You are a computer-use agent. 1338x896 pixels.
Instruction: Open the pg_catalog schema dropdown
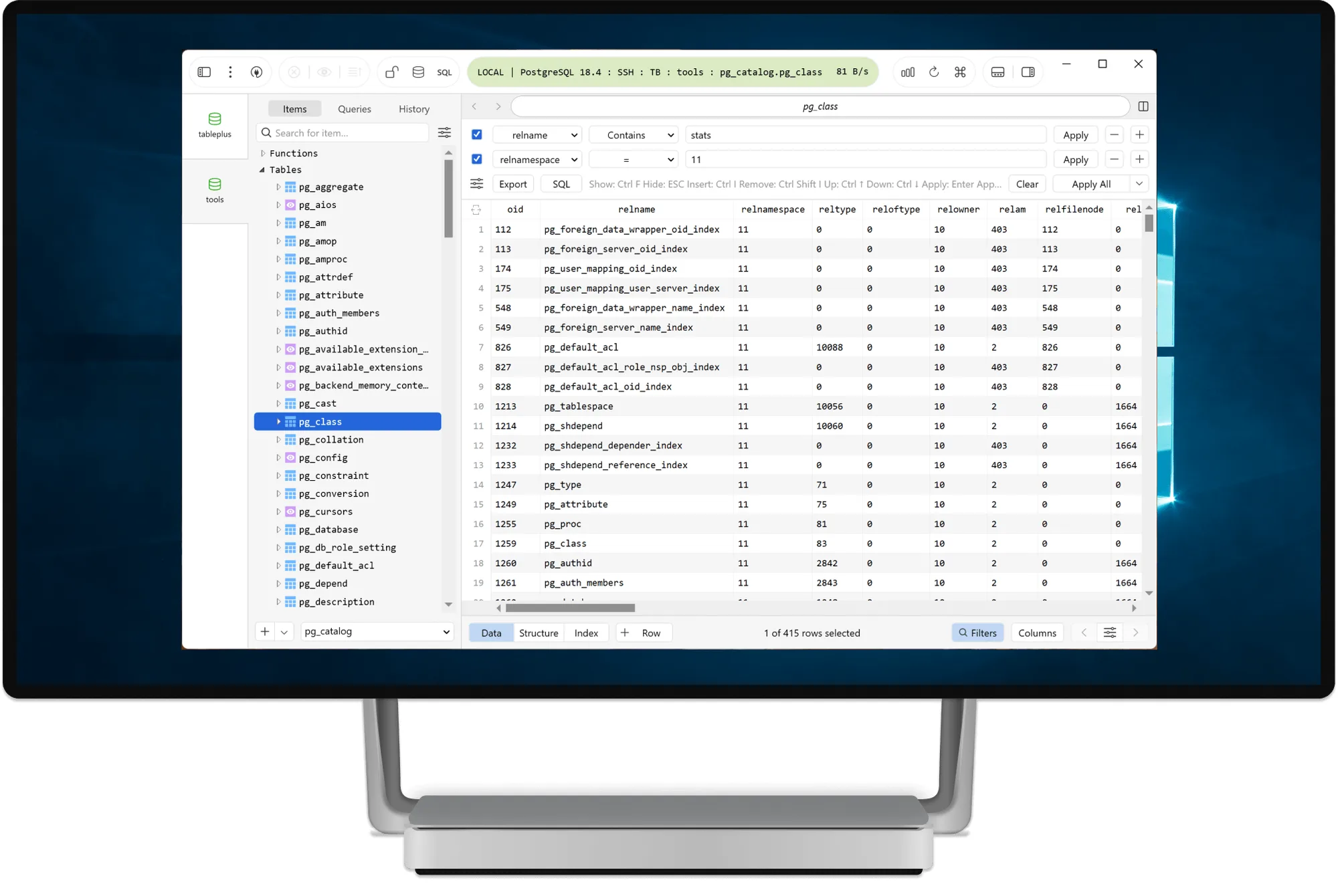377,631
